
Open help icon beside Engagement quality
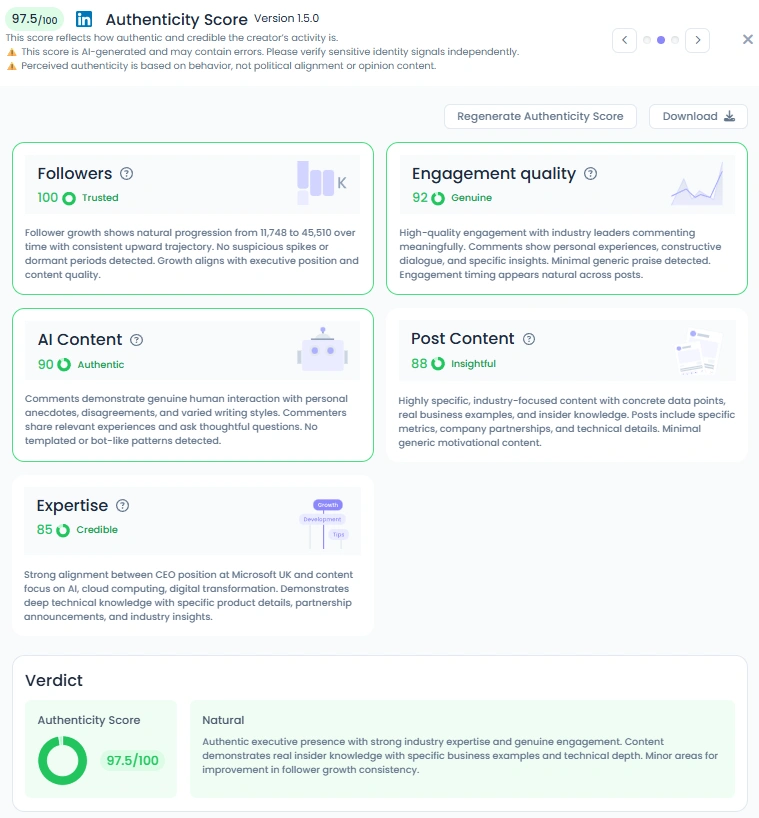point(590,174)
